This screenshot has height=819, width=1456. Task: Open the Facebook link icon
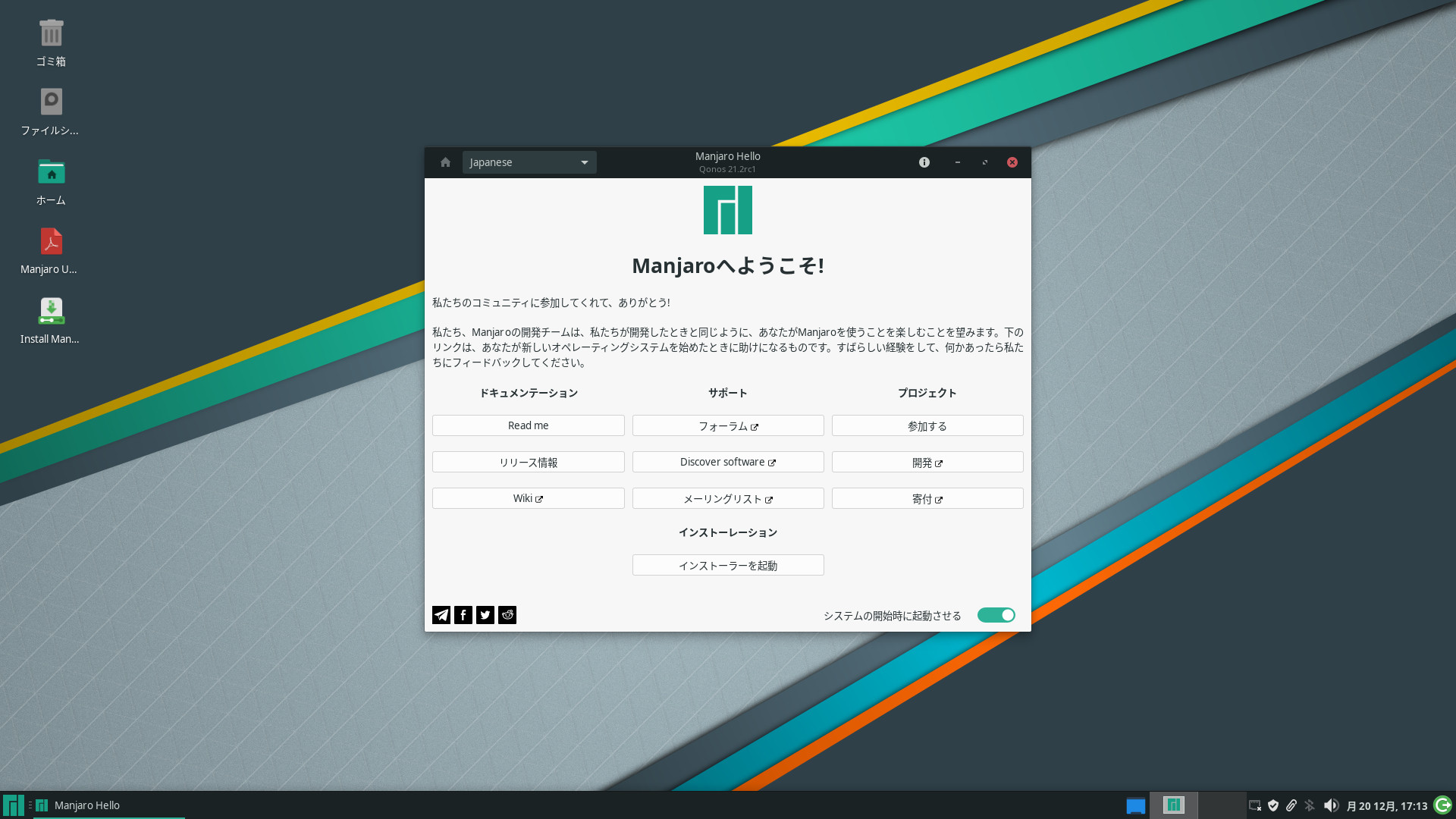tap(463, 615)
